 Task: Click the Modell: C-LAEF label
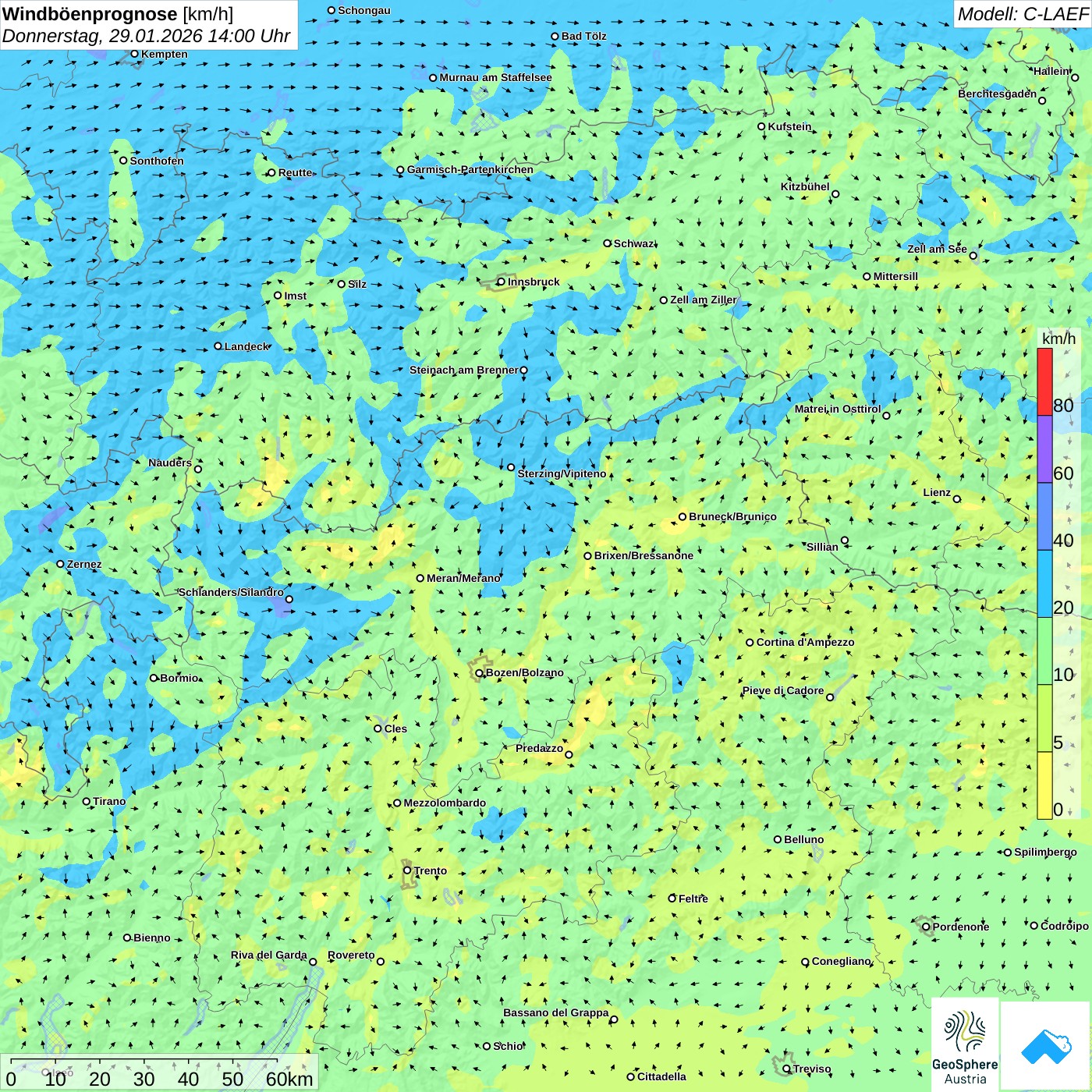(1023, 14)
